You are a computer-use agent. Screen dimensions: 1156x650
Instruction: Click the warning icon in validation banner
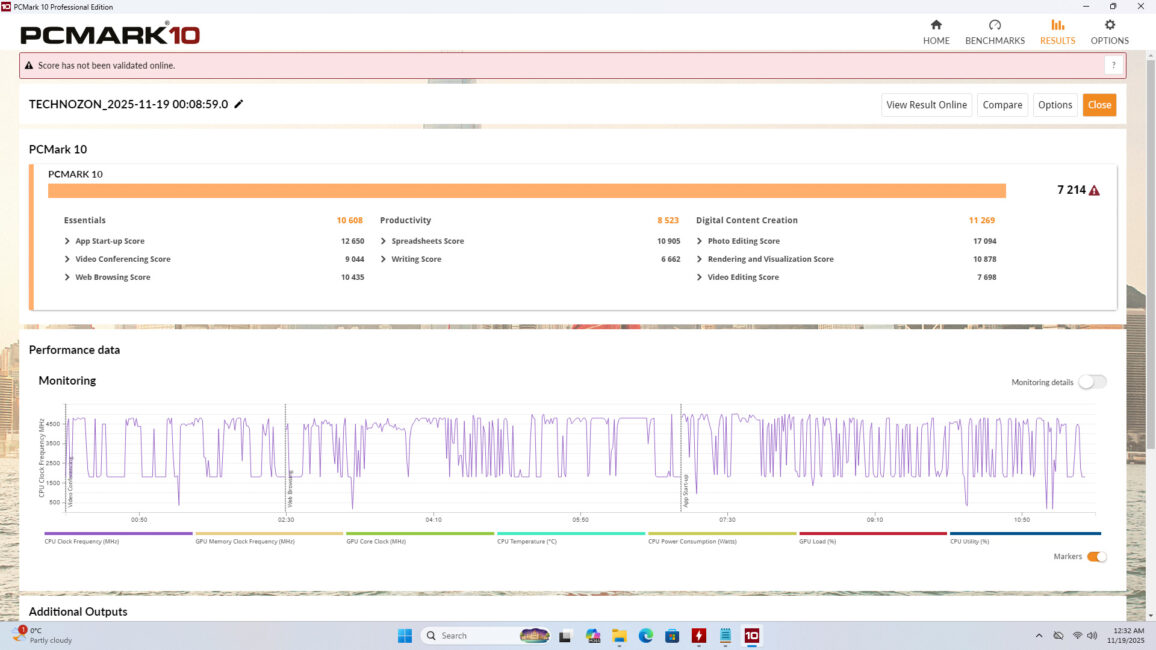tap(29, 66)
